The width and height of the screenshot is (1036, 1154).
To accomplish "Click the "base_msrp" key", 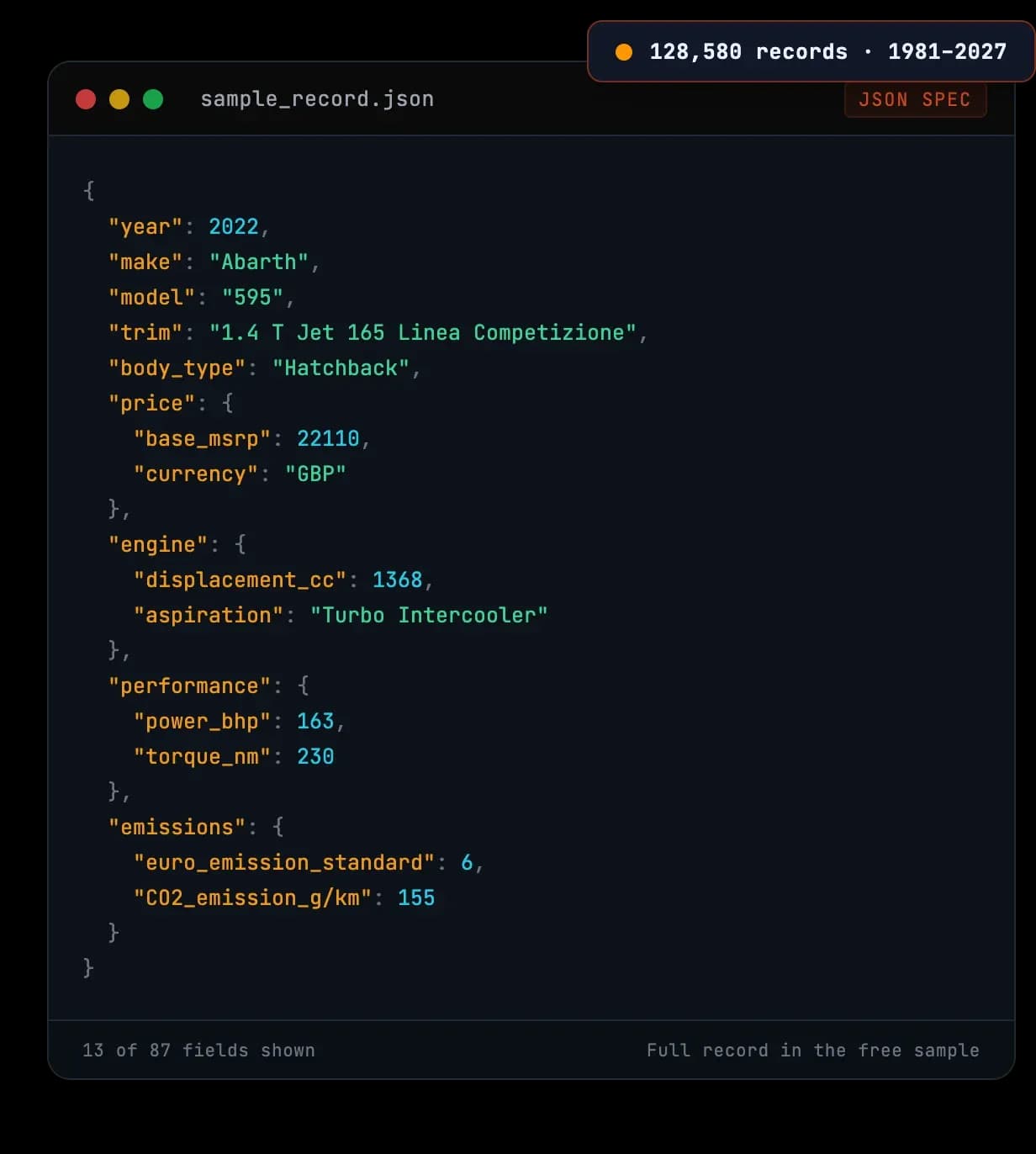I will (202, 439).
